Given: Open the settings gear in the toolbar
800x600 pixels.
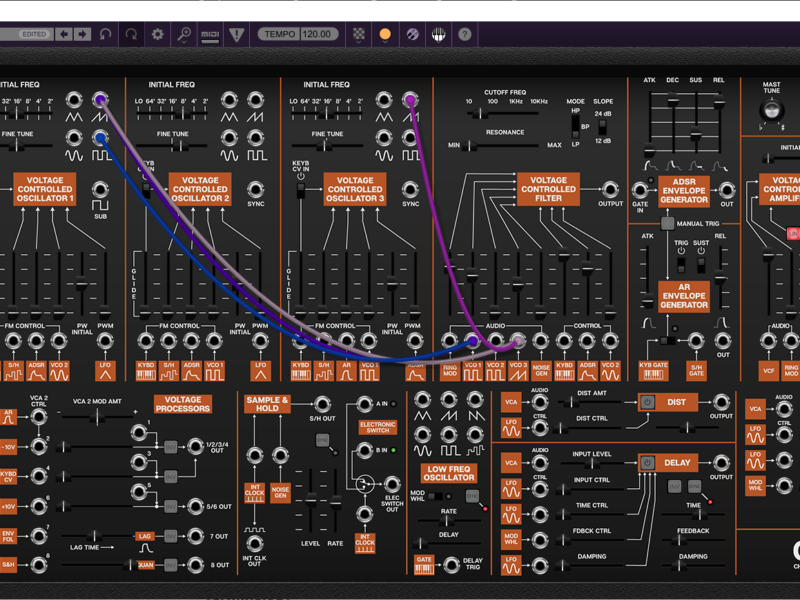Looking at the screenshot, I should tap(157, 34).
